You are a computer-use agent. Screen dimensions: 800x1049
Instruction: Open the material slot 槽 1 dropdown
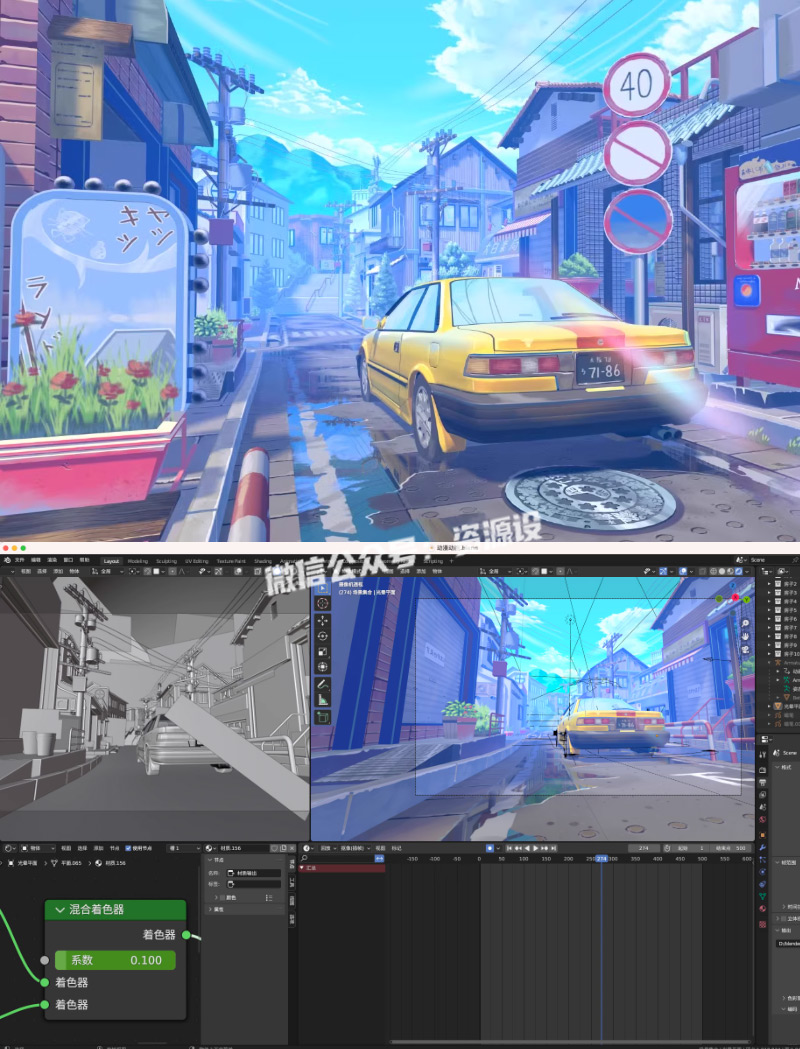click(184, 848)
